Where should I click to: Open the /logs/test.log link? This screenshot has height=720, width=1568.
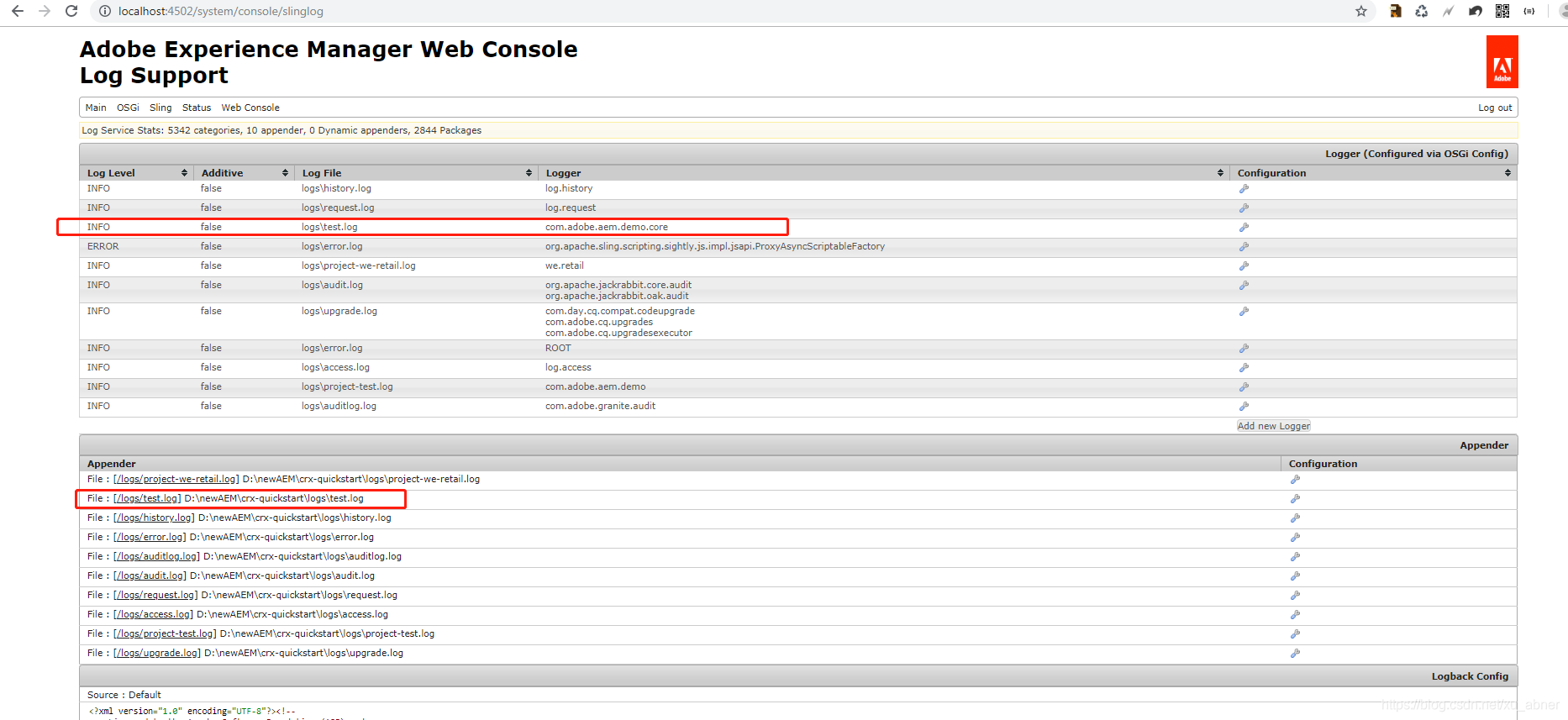pos(147,499)
